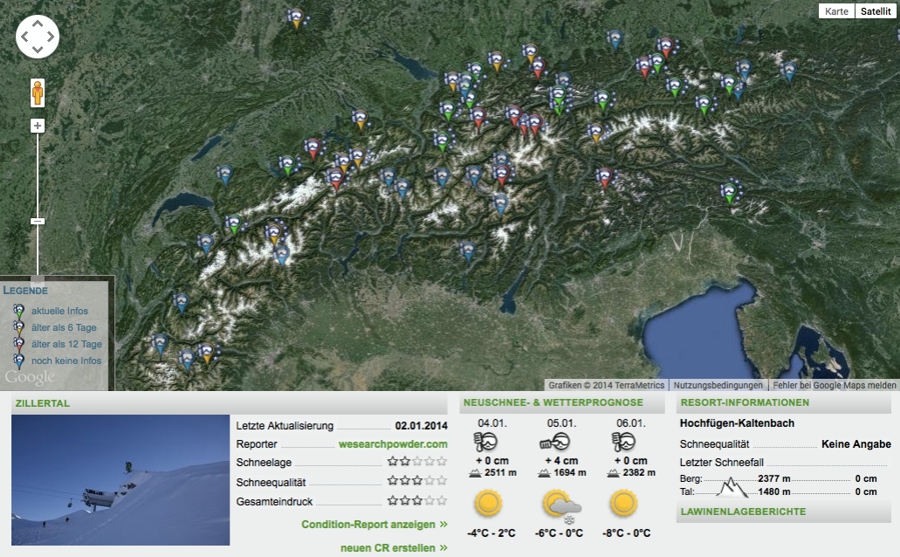Screen dimensions: 900x557
Task: Click the cloudy snow icon for 05.01.
Action: 560,503
